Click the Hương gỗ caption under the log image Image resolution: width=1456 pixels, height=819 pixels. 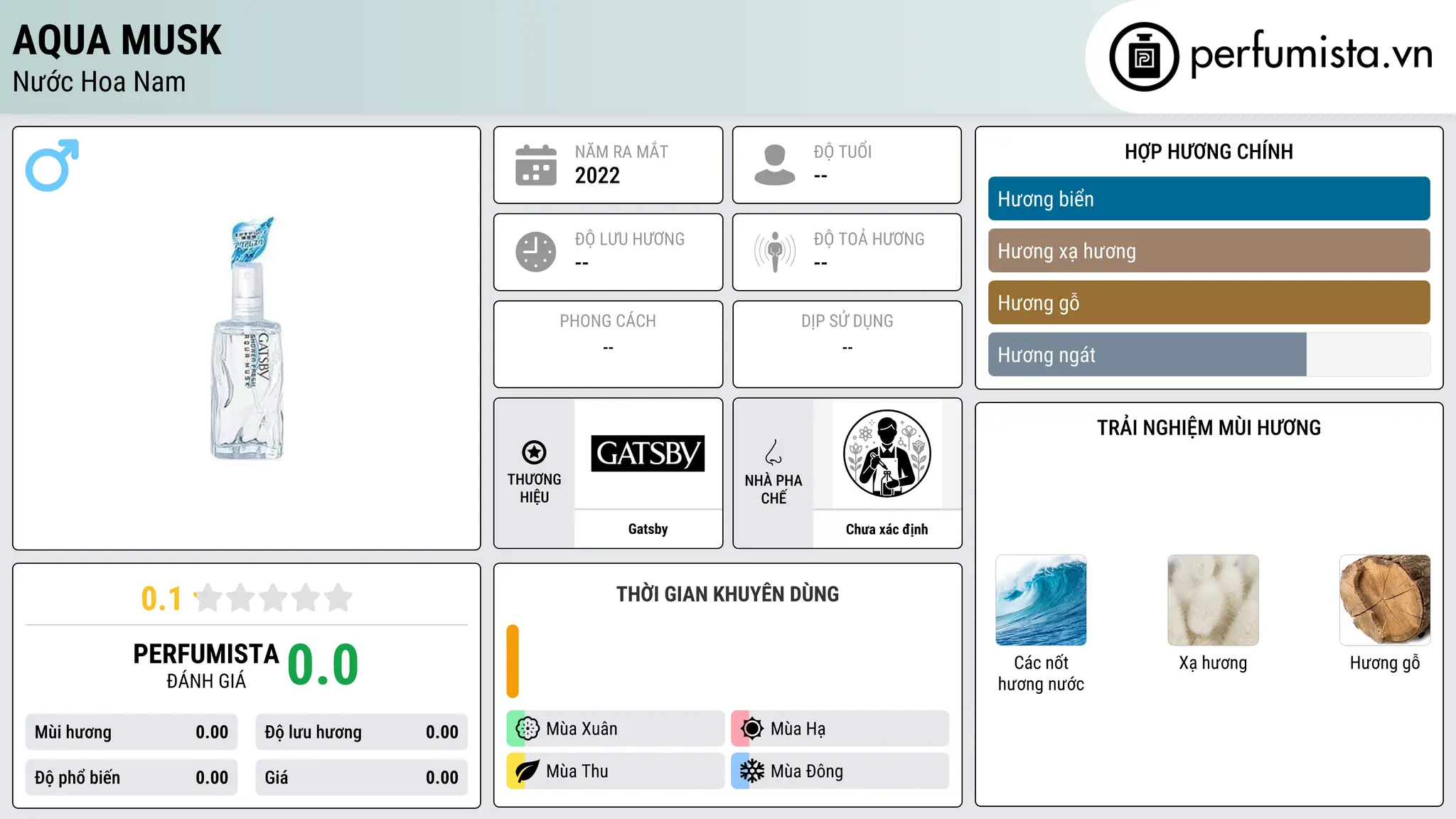pos(1385,663)
